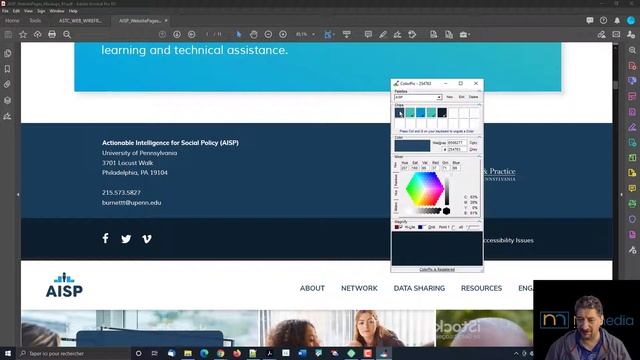Viewport: 640px width, 360px height.
Task: Expand the toolbox icon dropdown arrow
Action: click(469, 35)
